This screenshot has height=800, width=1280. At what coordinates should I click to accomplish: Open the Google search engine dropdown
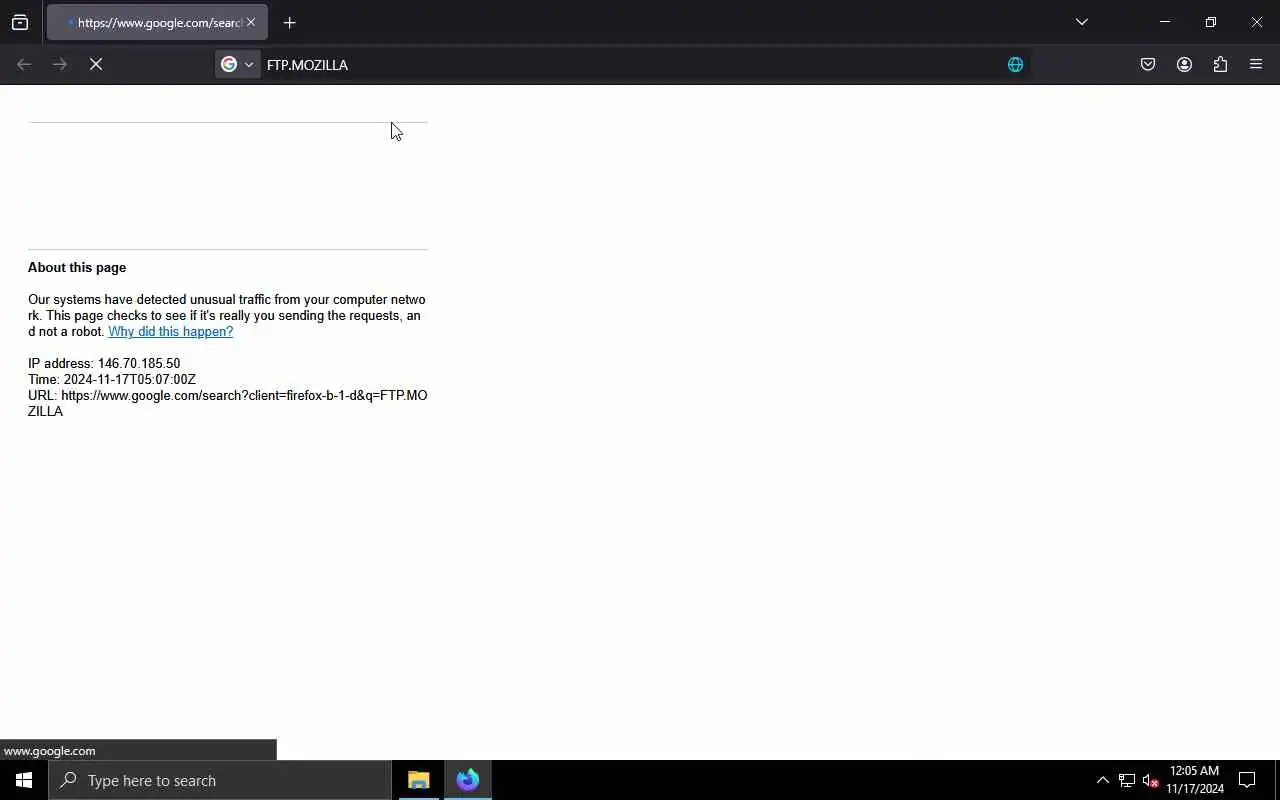click(x=238, y=64)
